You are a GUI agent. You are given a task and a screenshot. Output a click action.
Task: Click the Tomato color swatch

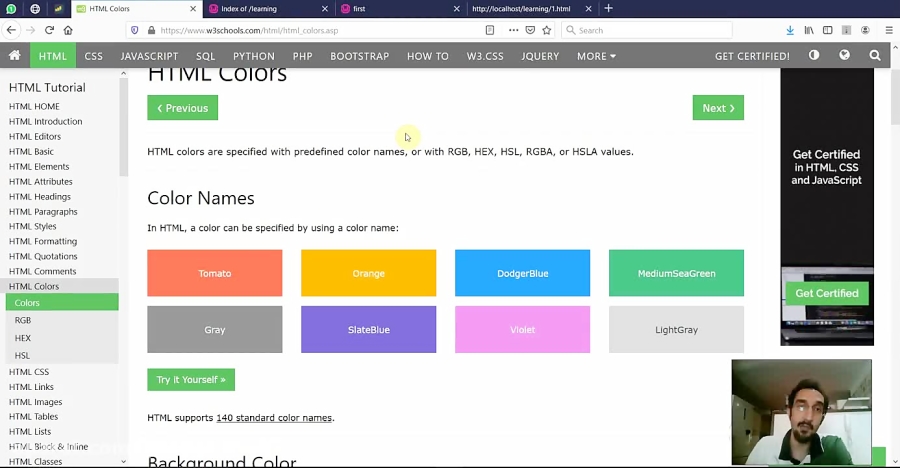click(x=215, y=273)
